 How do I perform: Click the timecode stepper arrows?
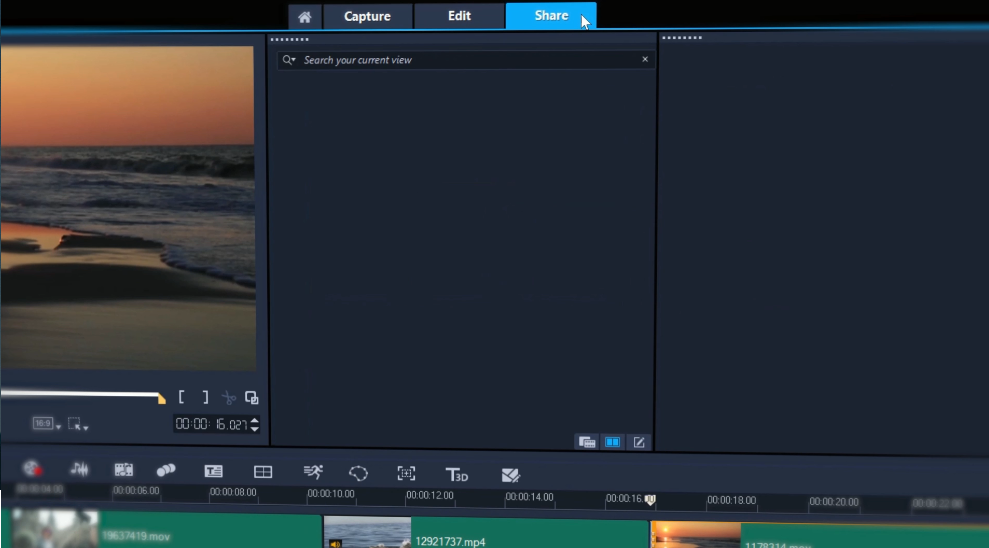pos(254,424)
